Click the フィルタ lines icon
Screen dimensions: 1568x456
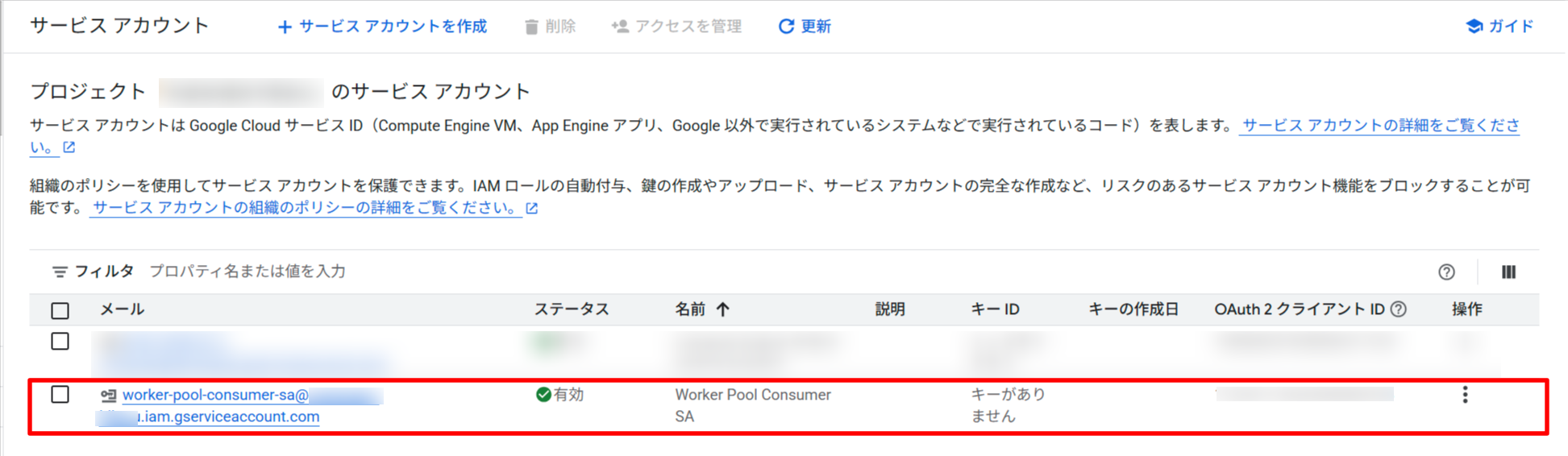(60, 272)
